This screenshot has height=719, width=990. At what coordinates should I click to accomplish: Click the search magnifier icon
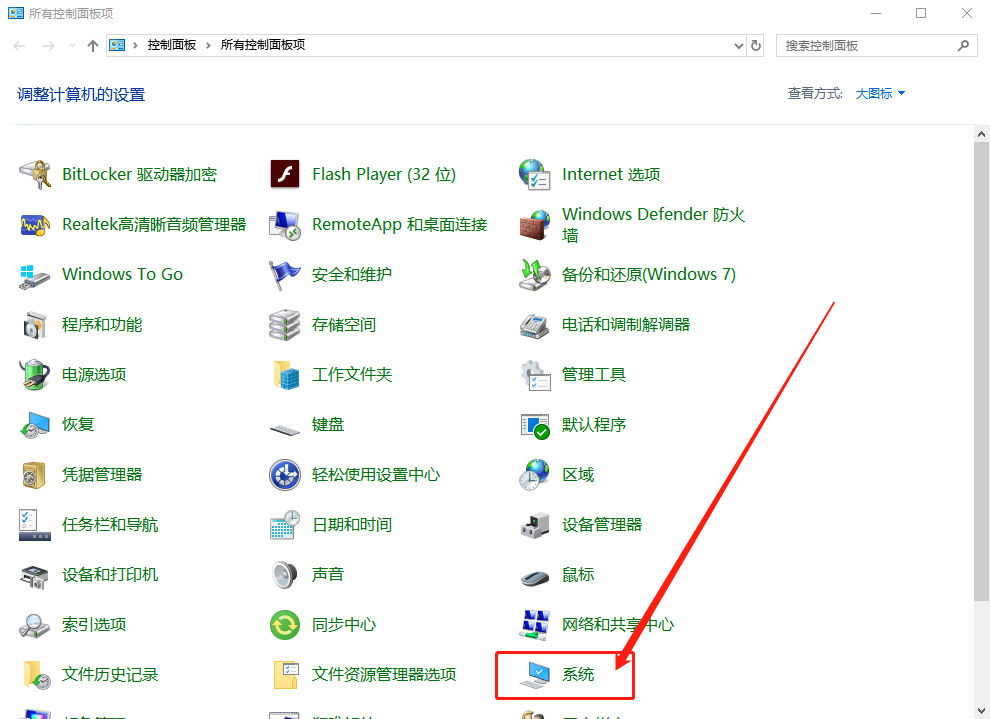pos(963,45)
